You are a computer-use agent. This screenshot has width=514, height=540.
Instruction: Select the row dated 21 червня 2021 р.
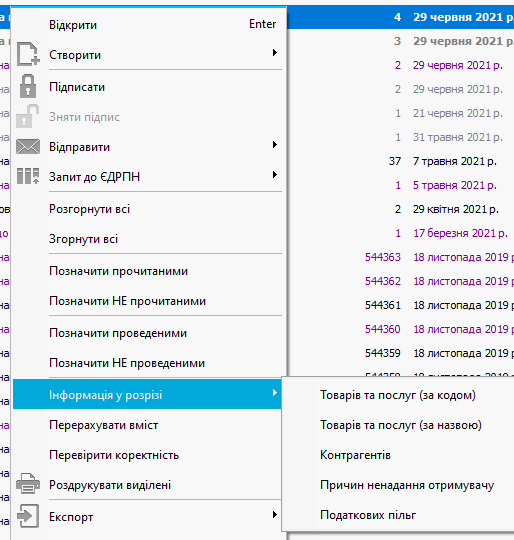click(x=400, y=113)
